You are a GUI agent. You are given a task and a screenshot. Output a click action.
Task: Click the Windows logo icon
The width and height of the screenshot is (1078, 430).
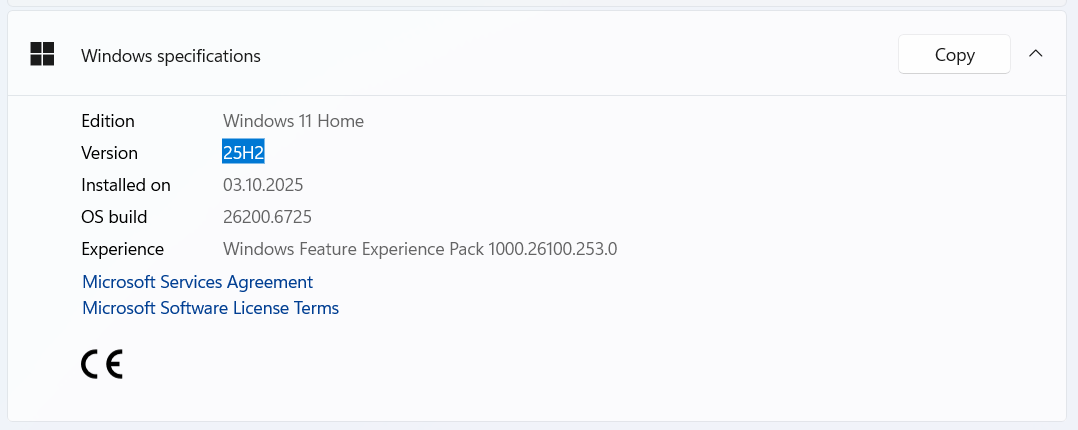click(42, 55)
